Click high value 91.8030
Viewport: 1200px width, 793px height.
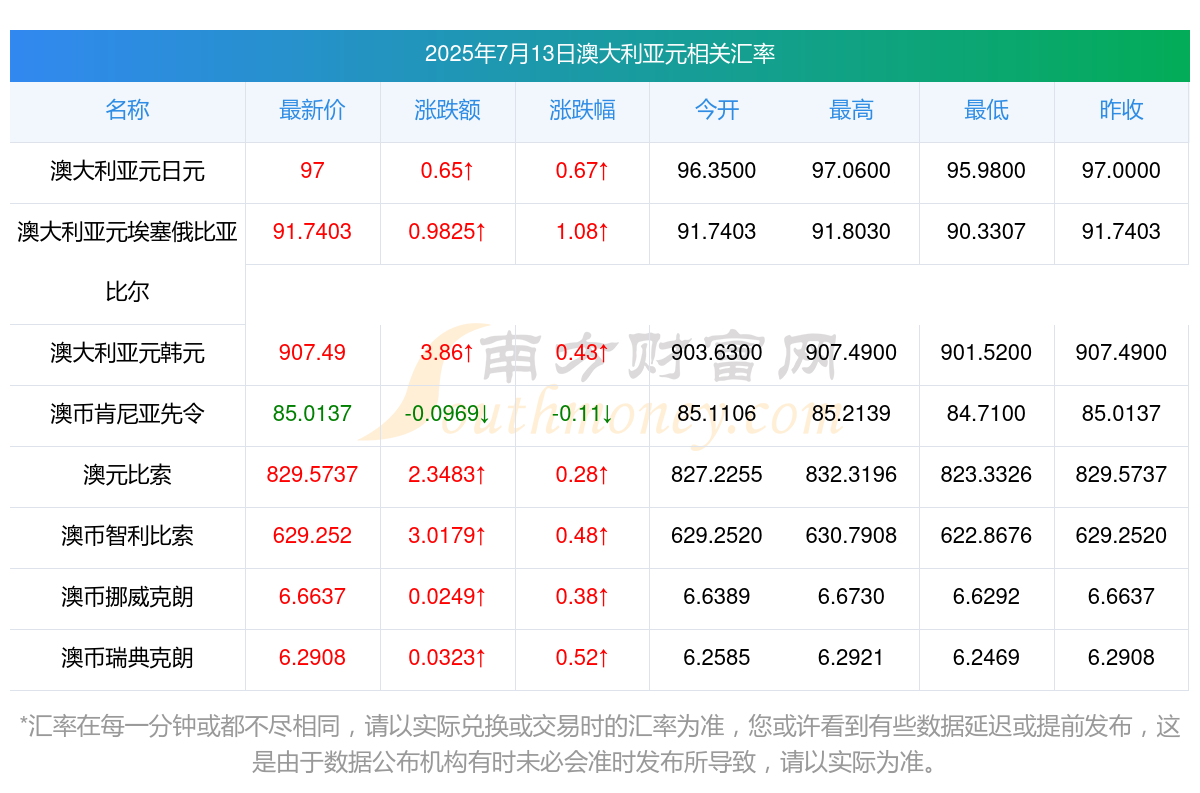pyautogui.click(x=851, y=232)
